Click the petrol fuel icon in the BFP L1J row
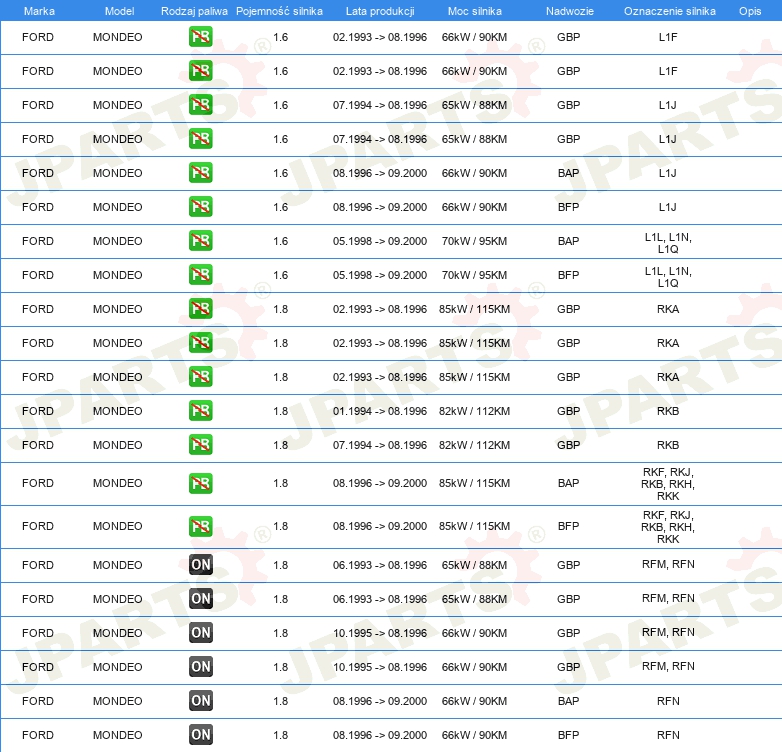Screen dimensions: 782x752 point(200,206)
